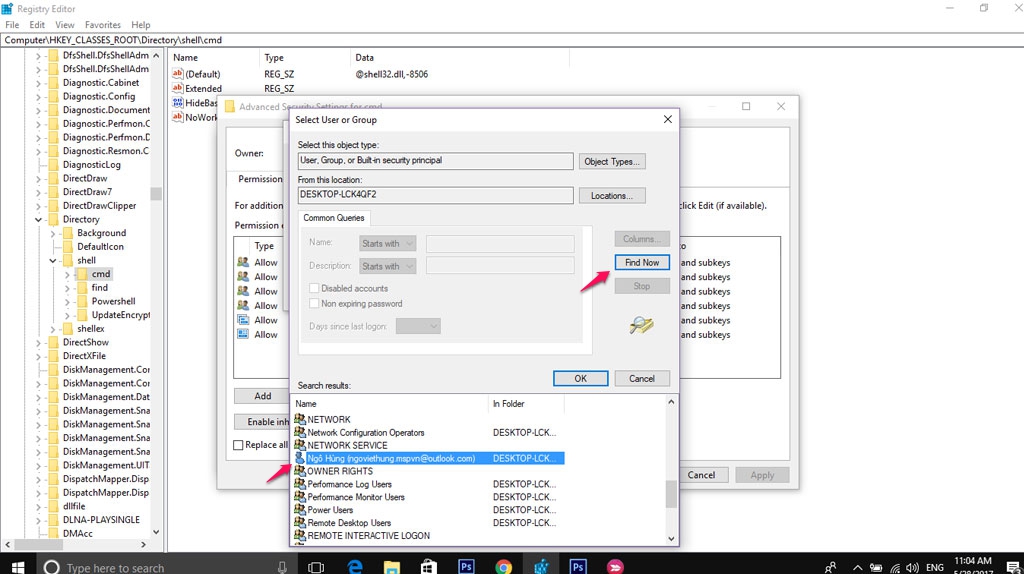Open File Explorer from the taskbar
The width and height of the screenshot is (1024, 574).
tap(391, 567)
